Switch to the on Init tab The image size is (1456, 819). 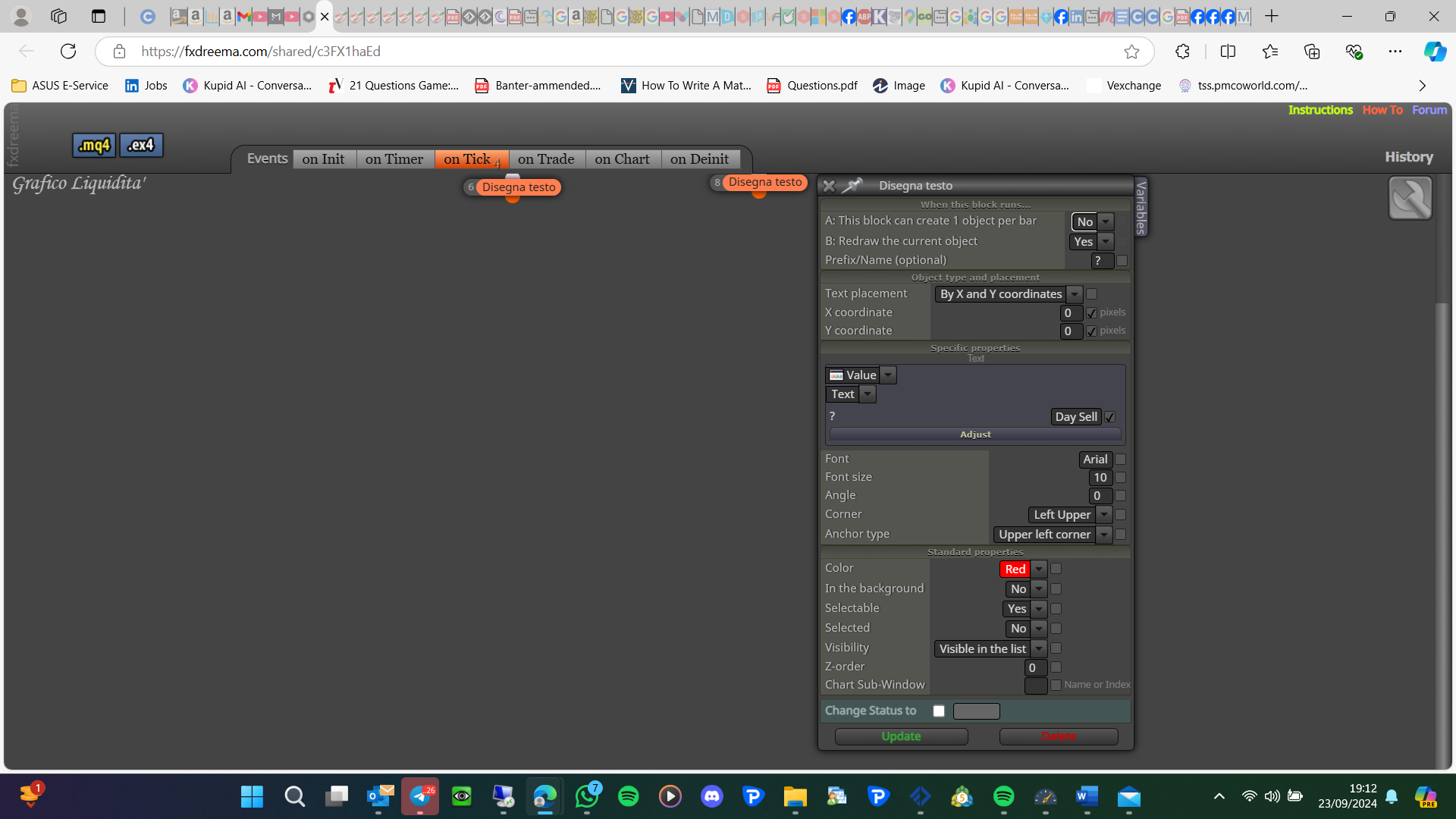[x=323, y=158]
